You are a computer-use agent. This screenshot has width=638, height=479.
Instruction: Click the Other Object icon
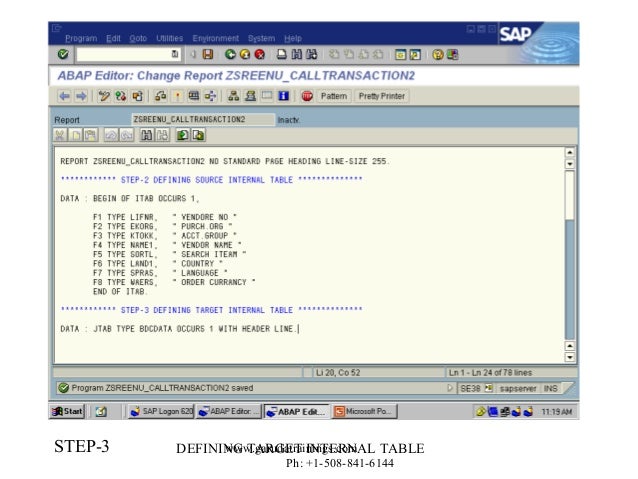pos(137,96)
